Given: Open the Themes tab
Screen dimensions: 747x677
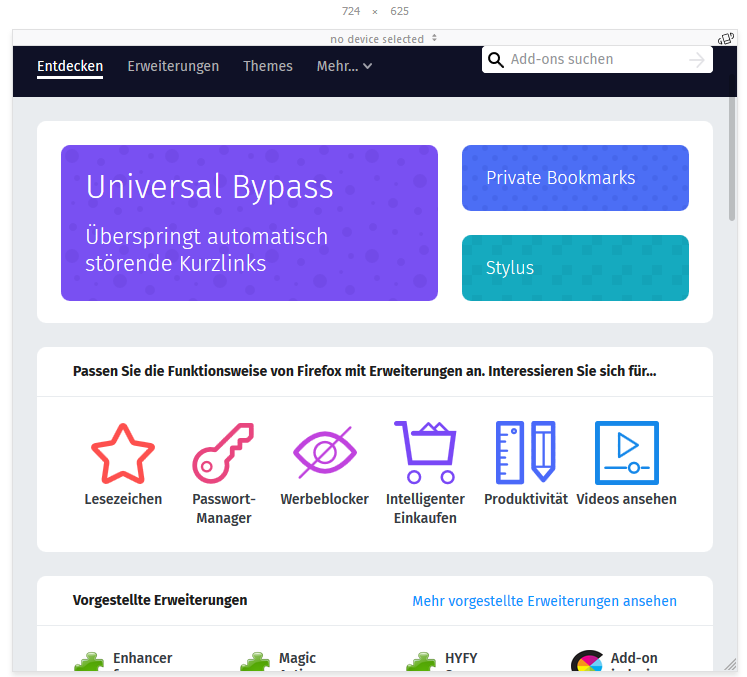Looking at the screenshot, I should pyautogui.click(x=268, y=66).
